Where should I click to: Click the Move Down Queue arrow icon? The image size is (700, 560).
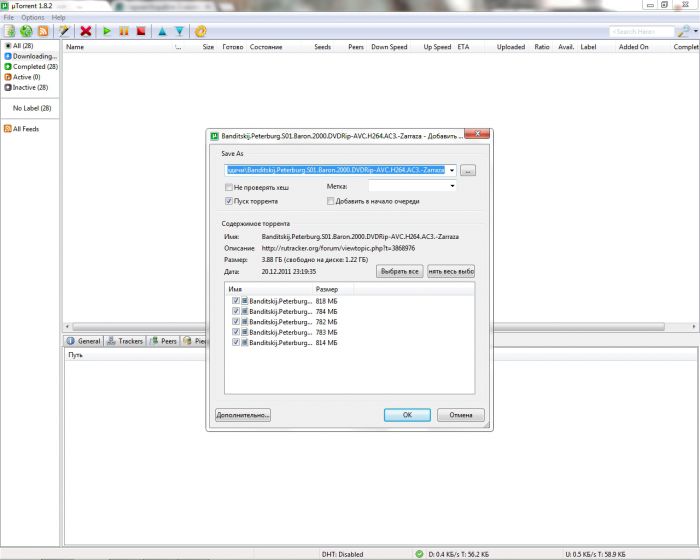pyautogui.click(x=179, y=31)
